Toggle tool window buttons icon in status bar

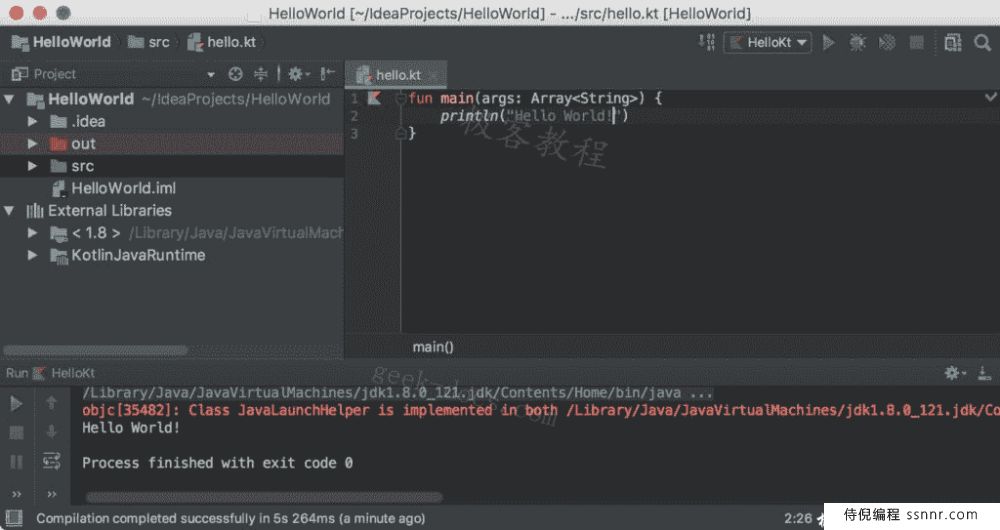[13, 518]
